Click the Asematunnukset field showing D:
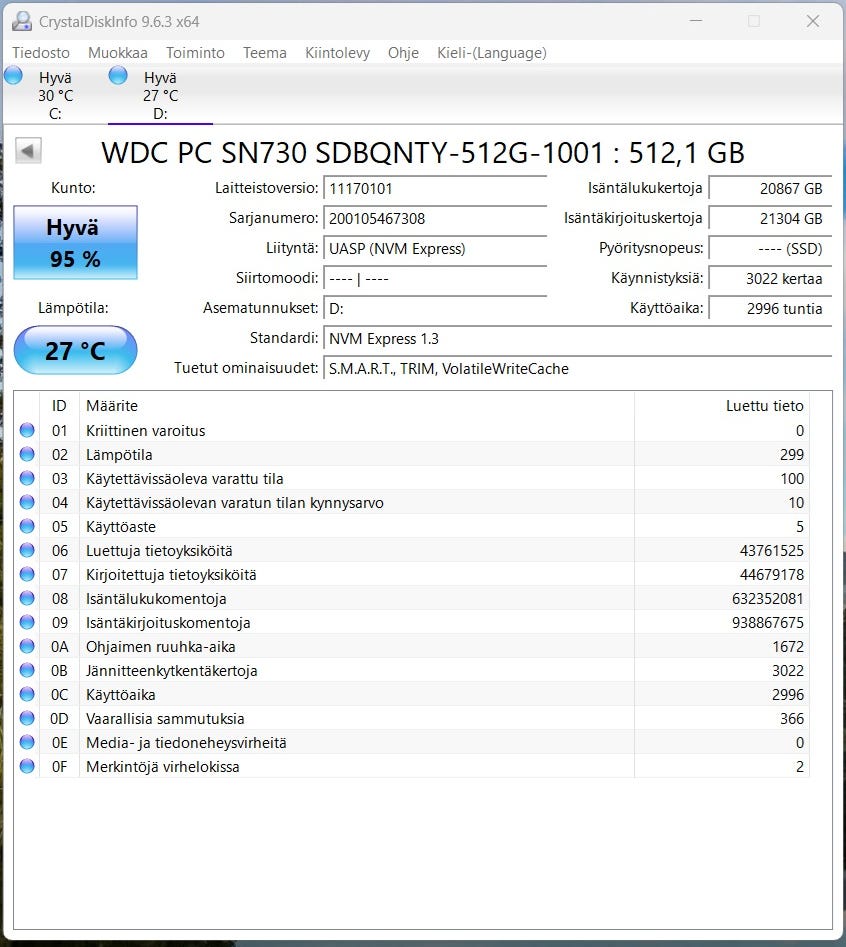846x947 pixels. coord(435,309)
